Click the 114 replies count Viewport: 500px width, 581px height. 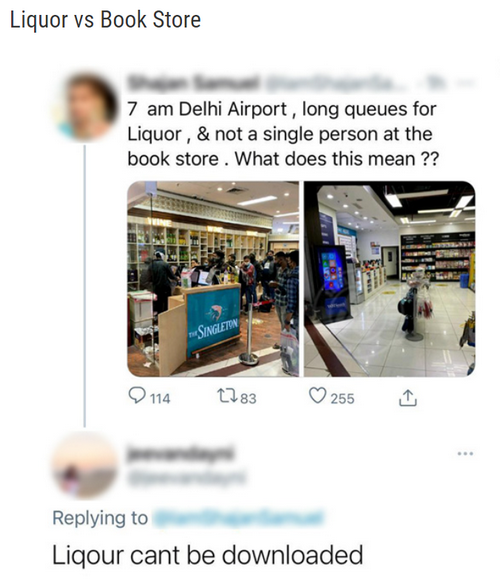[x=160, y=399]
